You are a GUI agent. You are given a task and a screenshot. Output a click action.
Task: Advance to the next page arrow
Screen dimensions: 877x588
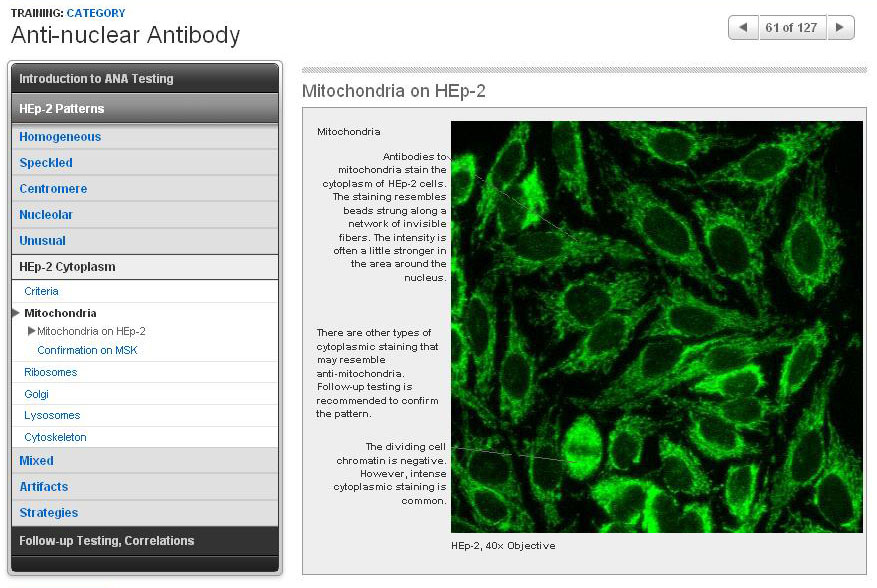tap(841, 28)
